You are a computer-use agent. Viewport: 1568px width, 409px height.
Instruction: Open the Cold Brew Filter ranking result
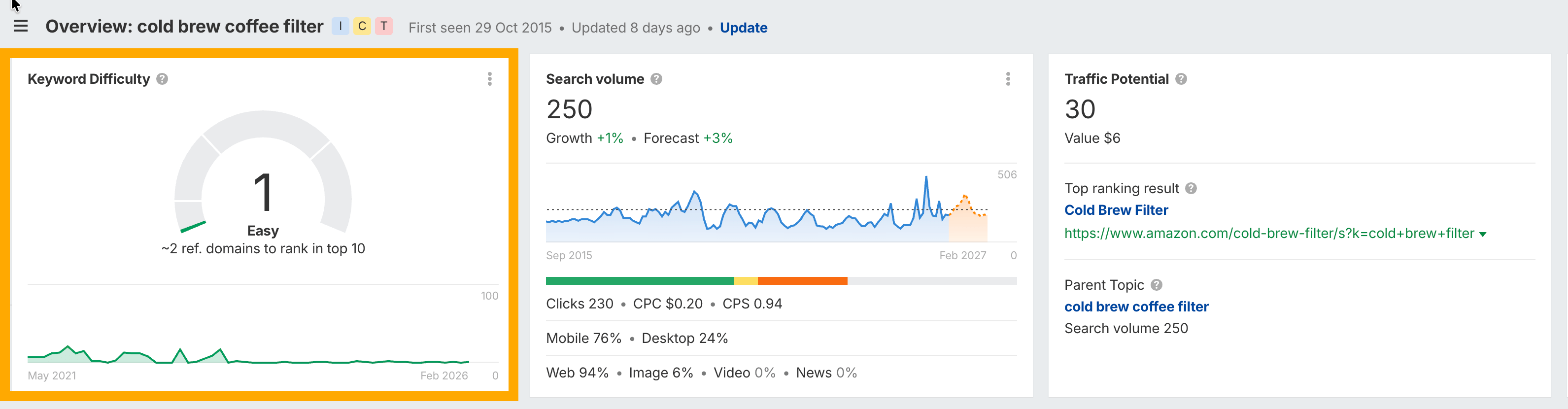click(1116, 210)
